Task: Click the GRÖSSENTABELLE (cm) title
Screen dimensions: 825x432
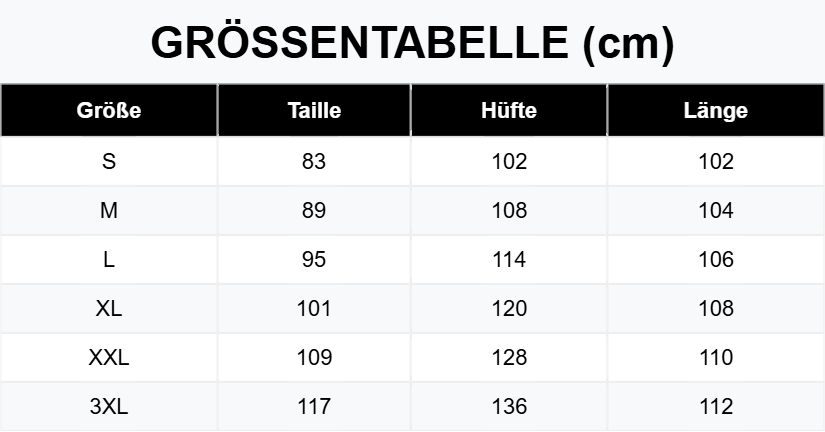Action: pyautogui.click(x=412, y=43)
